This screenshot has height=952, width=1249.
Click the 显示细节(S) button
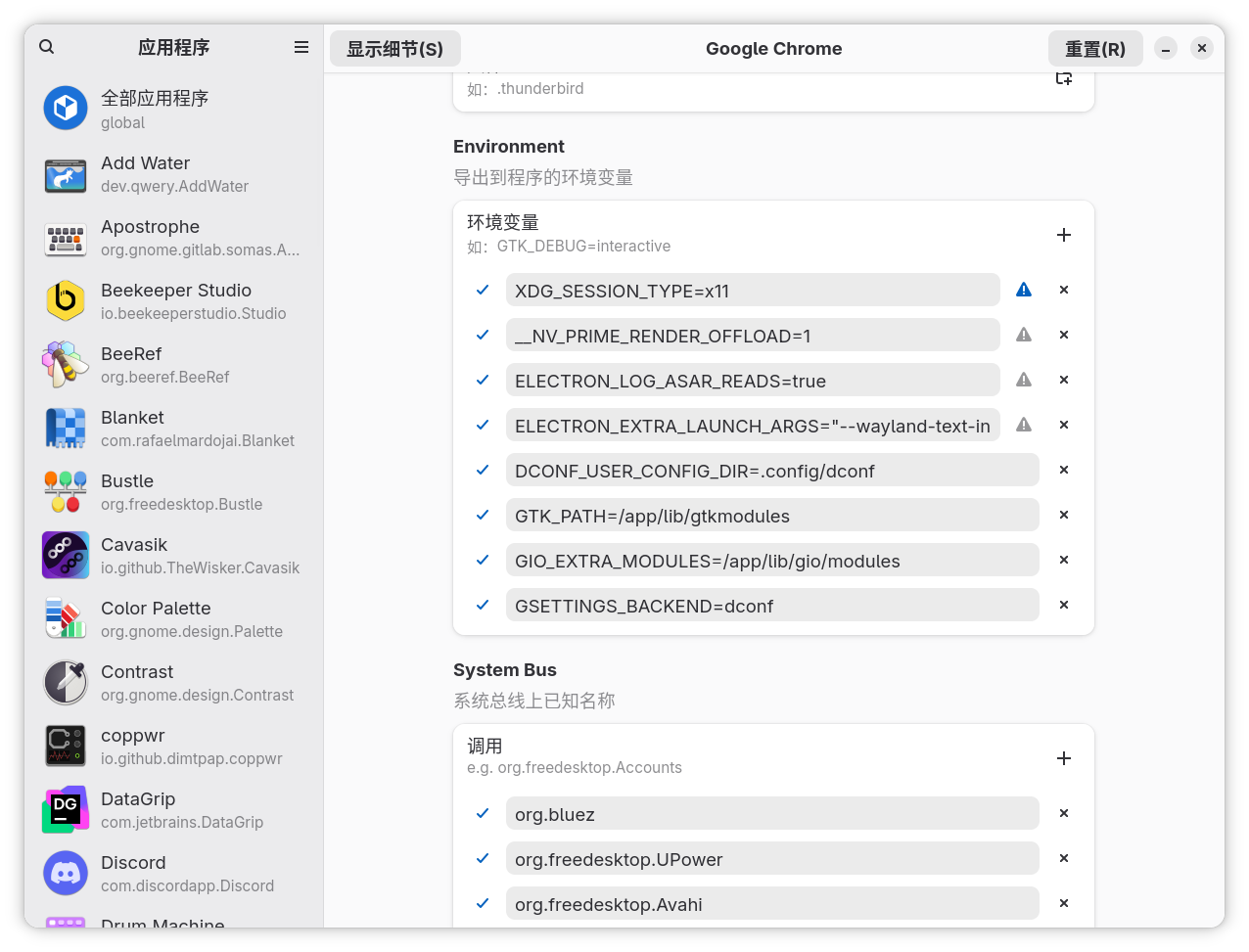[394, 49]
